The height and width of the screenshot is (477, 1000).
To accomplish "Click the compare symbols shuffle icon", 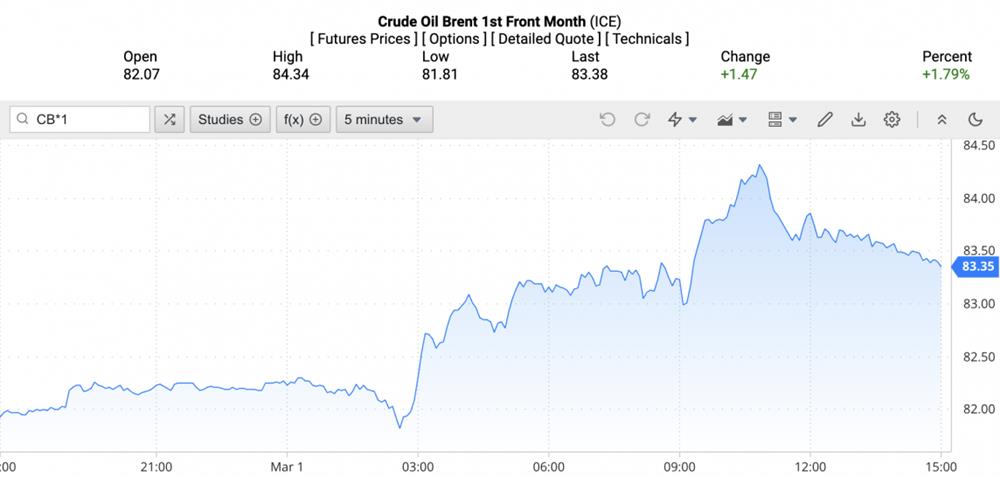I will coord(169,120).
